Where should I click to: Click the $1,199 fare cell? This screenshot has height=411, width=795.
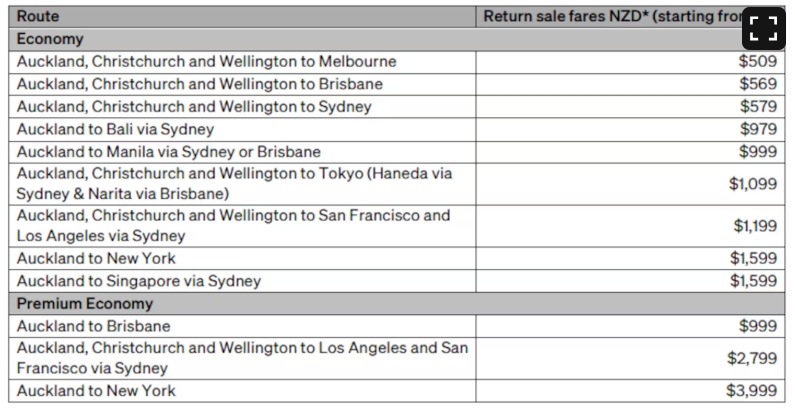(x=630, y=226)
